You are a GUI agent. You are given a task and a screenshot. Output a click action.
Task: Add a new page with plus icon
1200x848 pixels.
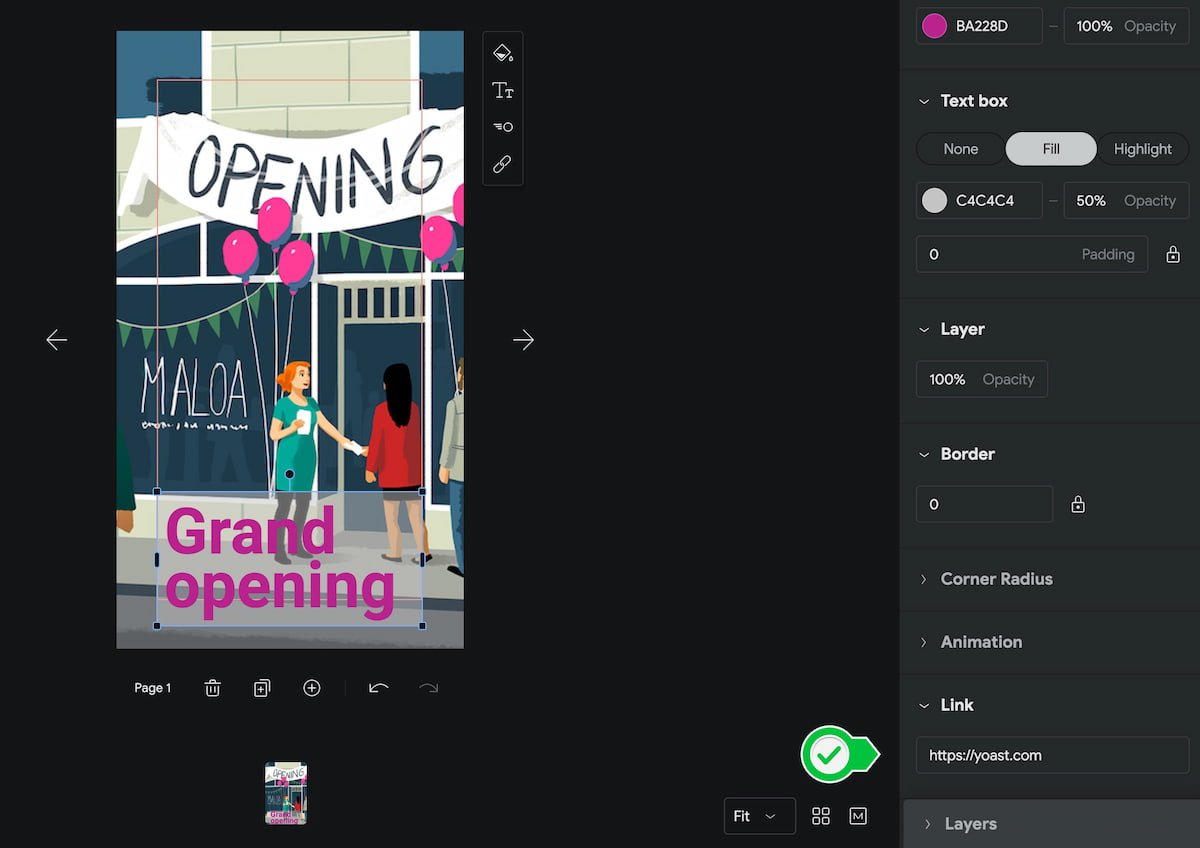point(312,688)
